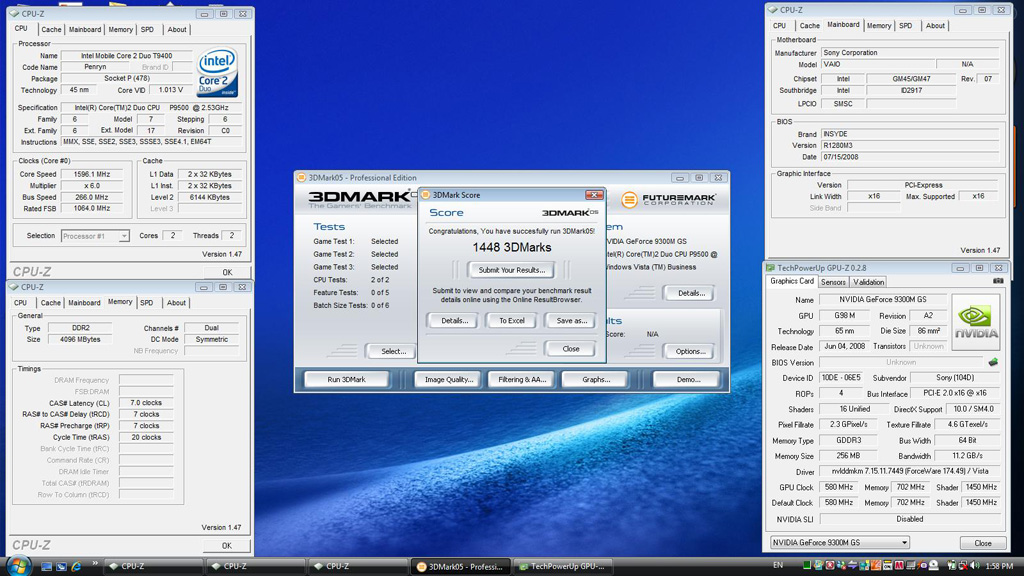This screenshot has width=1024, height=576.
Task: Click the green square tray icon
Action: tap(807, 565)
